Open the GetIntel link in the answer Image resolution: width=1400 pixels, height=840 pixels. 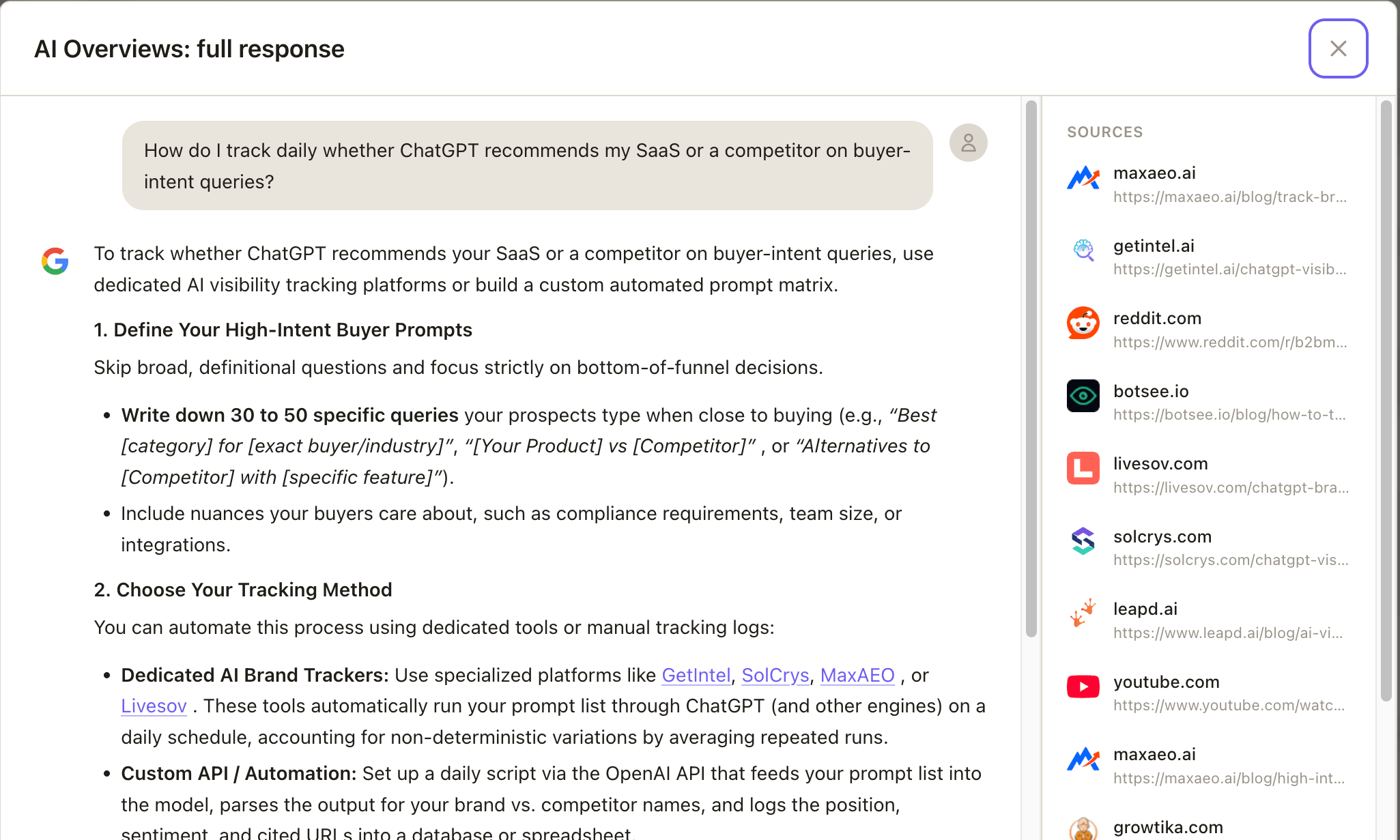[696, 675]
